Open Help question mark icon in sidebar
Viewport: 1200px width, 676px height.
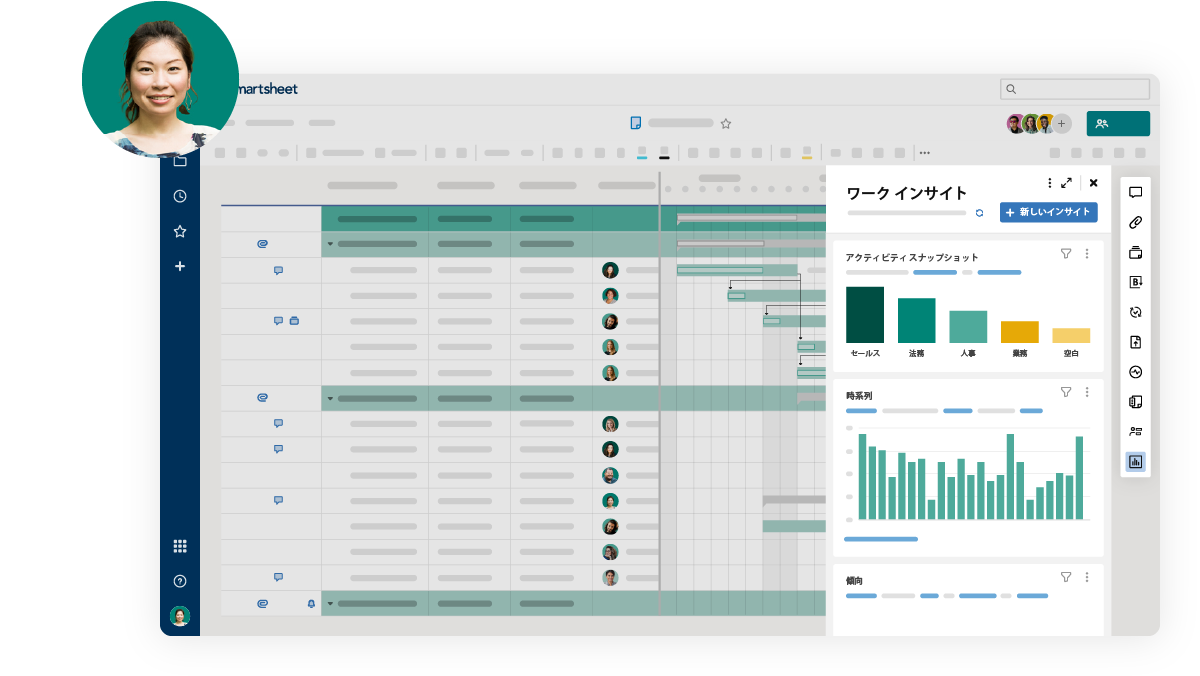pyautogui.click(x=180, y=581)
